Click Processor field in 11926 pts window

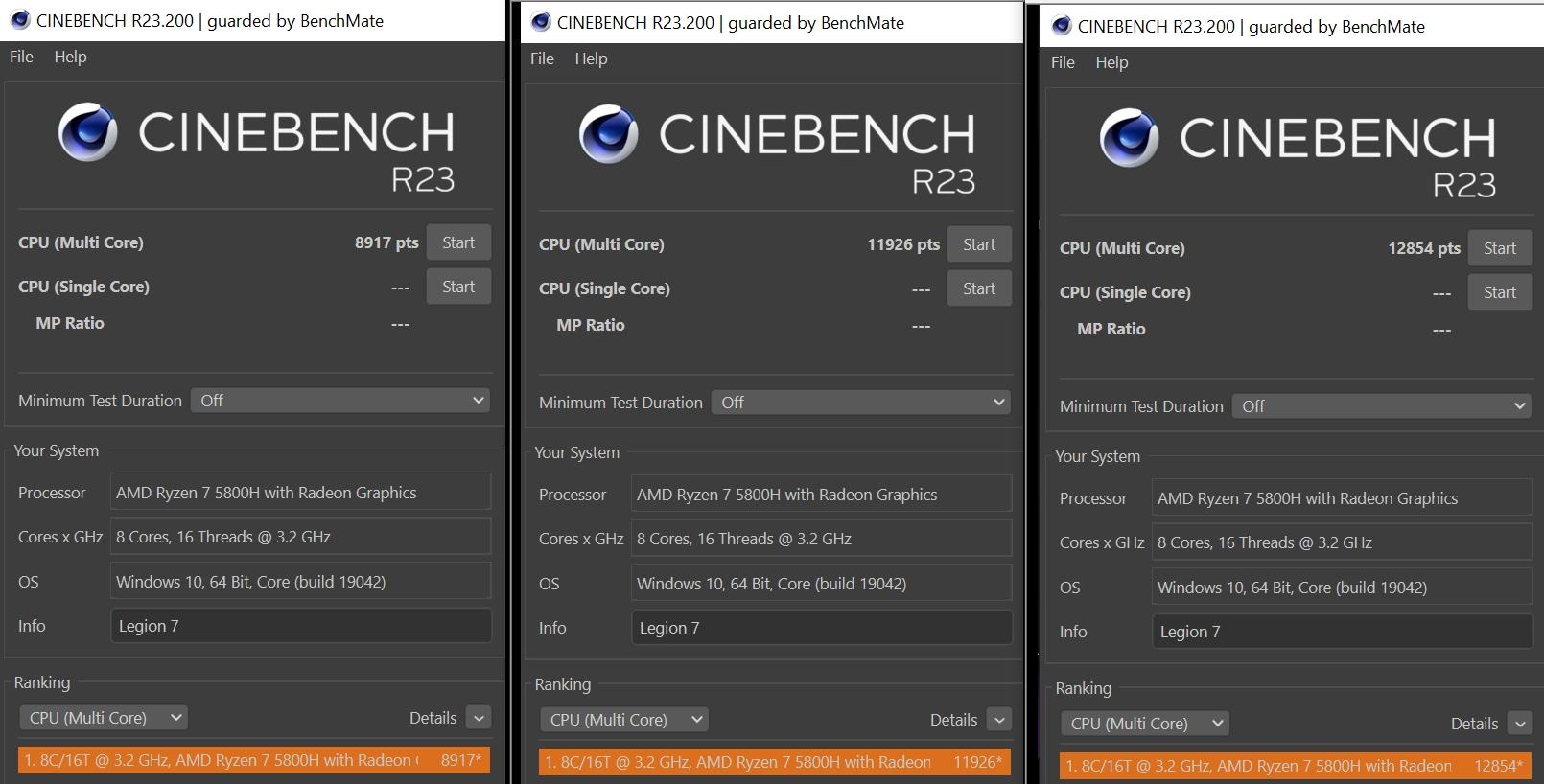tap(822, 495)
